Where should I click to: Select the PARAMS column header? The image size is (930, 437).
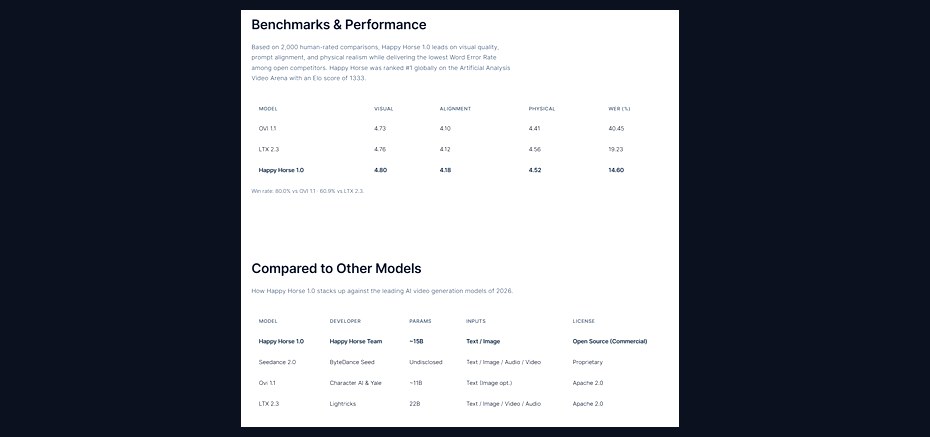pyautogui.click(x=421, y=321)
